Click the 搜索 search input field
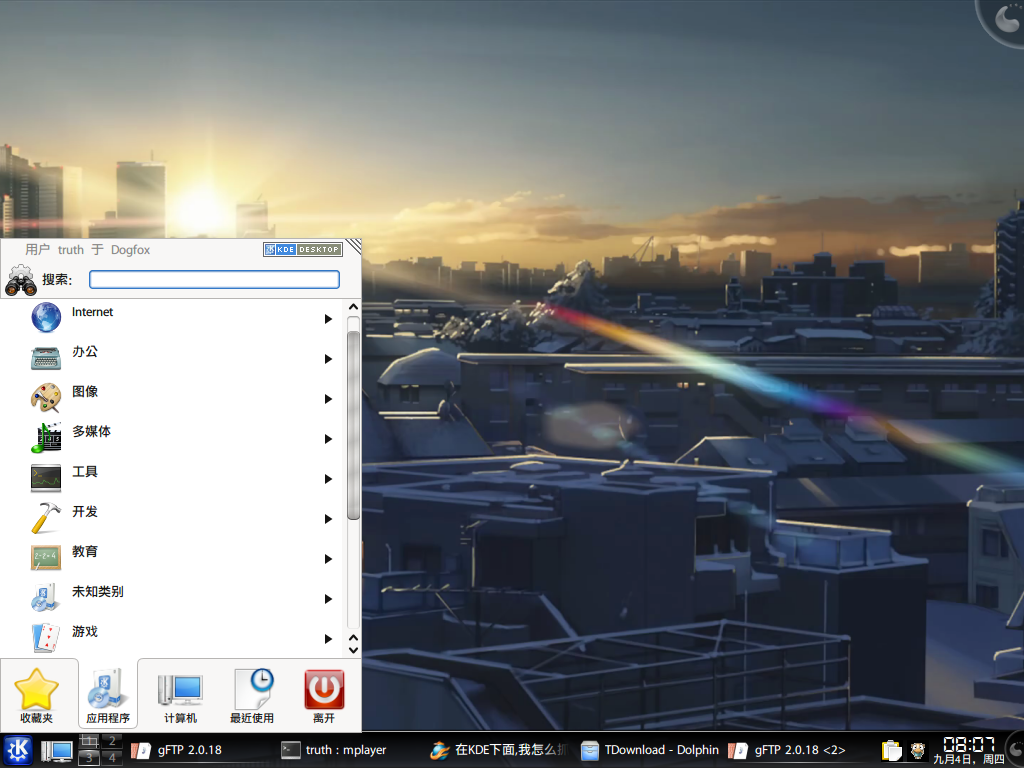Screen dimensions: 1024x768 [214, 280]
